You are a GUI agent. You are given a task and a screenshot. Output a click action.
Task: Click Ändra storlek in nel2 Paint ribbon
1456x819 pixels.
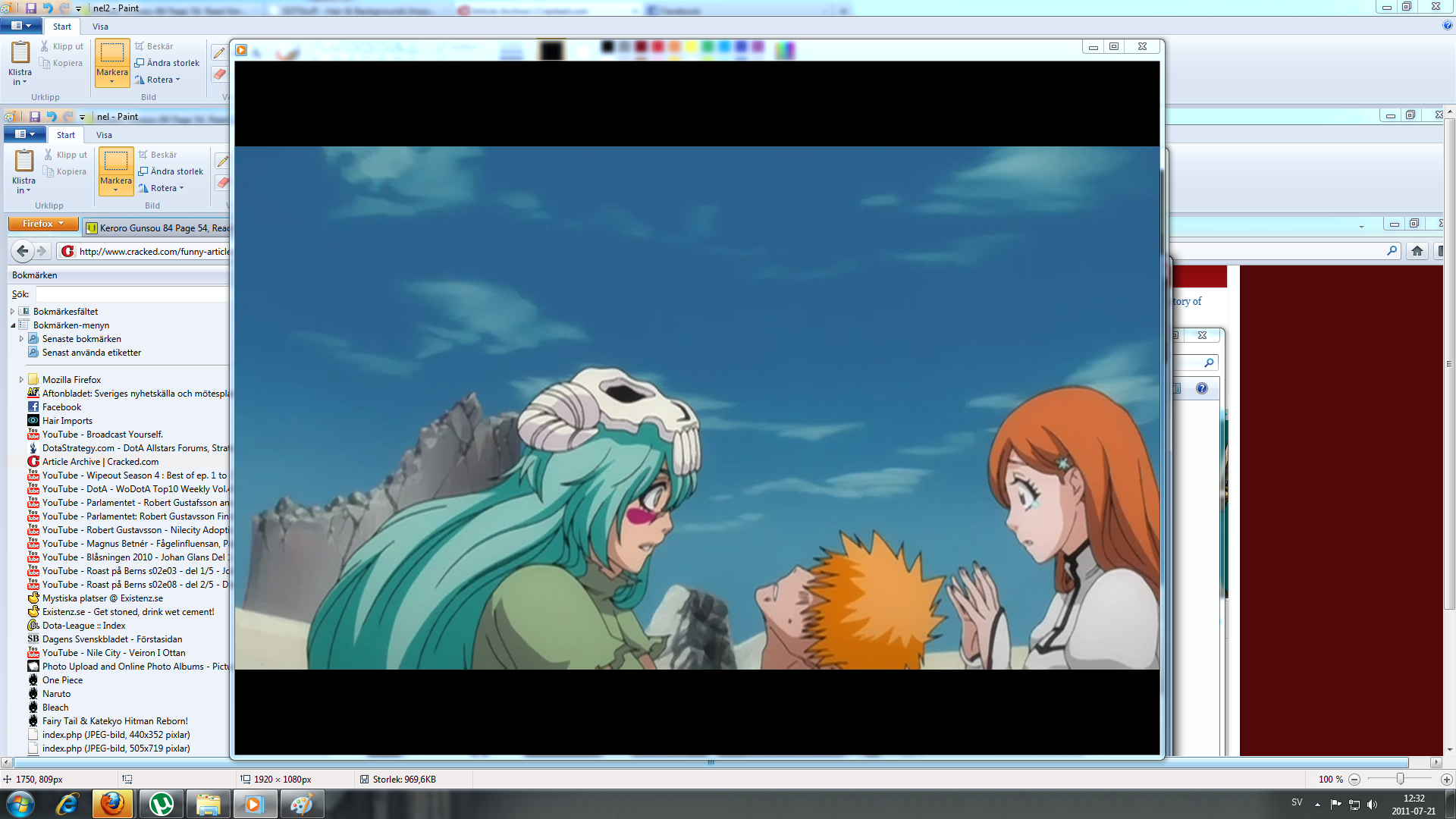tap(168, 63)
